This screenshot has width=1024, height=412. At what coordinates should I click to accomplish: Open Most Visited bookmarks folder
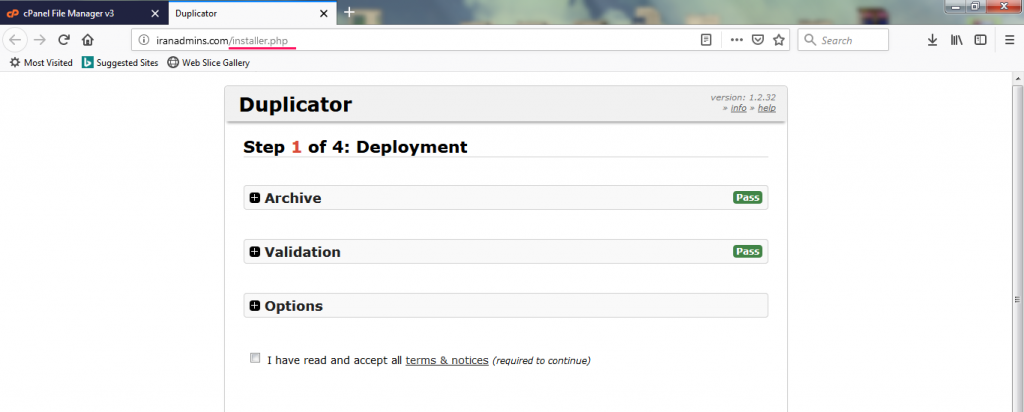(x=41, y=63)
